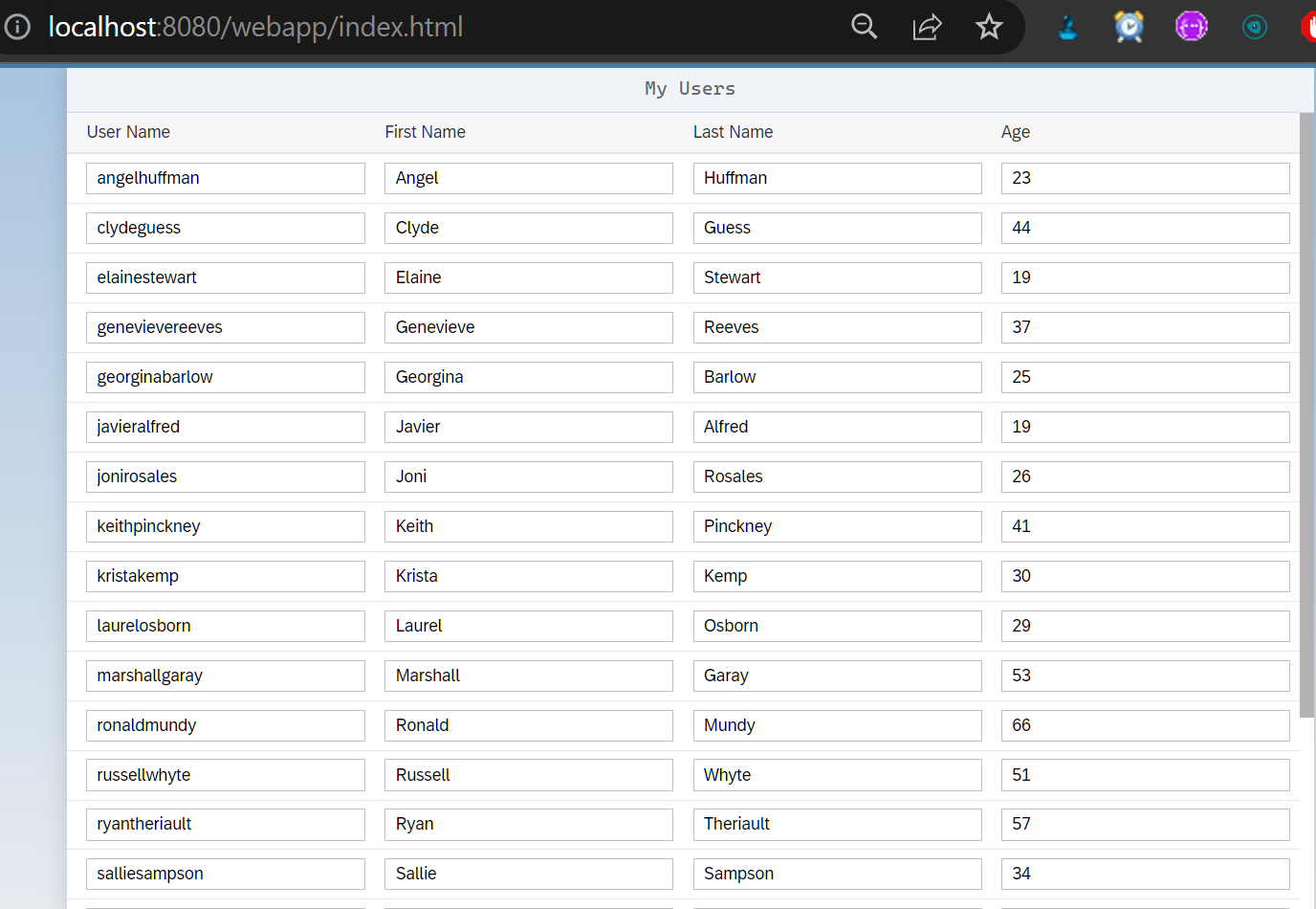1316x909 pixels.
Task: Click the User Name column header
Action: pos(128,132)
